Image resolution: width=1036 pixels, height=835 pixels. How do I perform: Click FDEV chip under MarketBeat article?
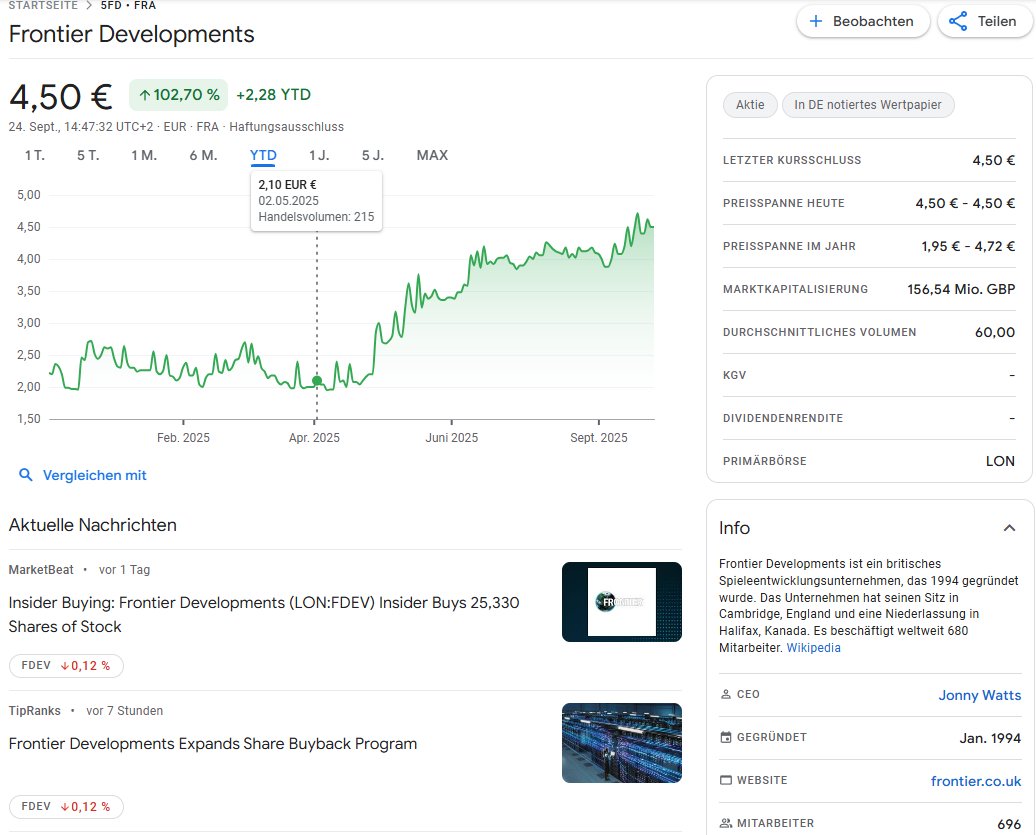[66, 665]
